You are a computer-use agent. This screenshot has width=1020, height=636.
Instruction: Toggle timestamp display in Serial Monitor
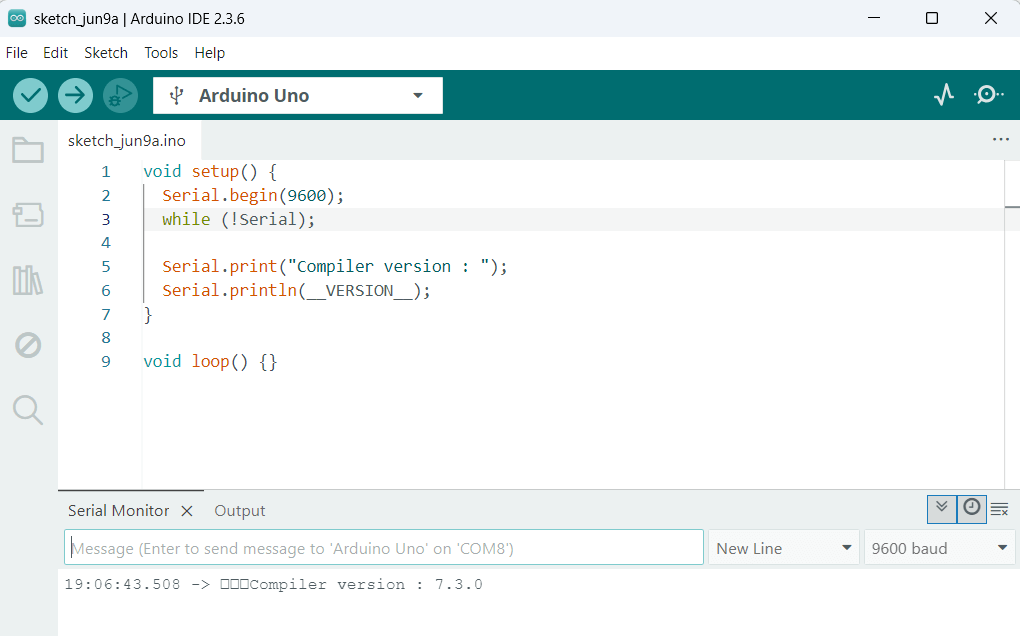pos(971,509)
